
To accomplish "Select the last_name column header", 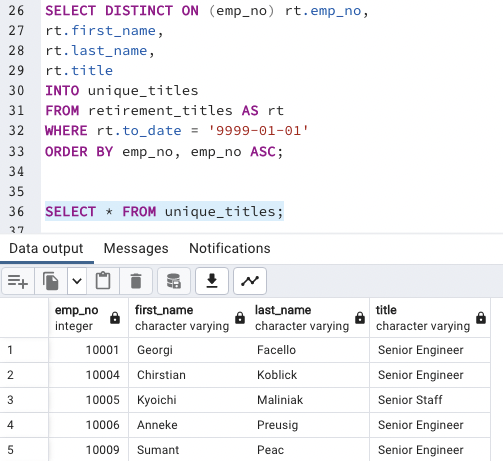I will click(309, 318).
